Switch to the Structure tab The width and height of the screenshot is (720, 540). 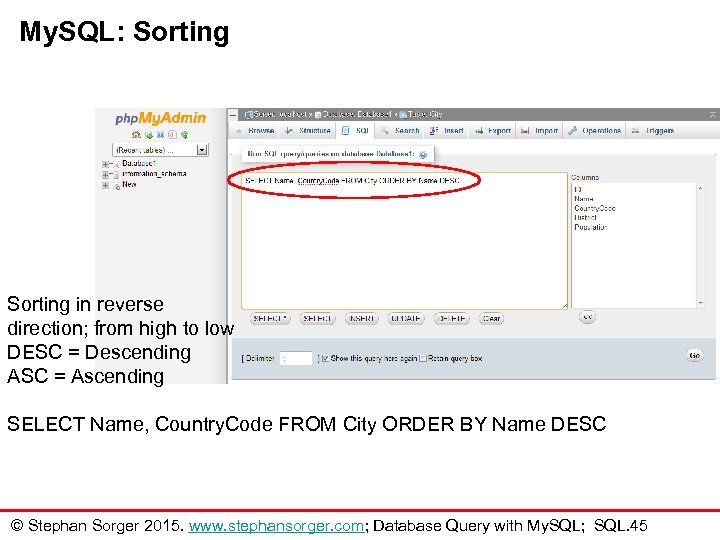click(x=308, y=131)
